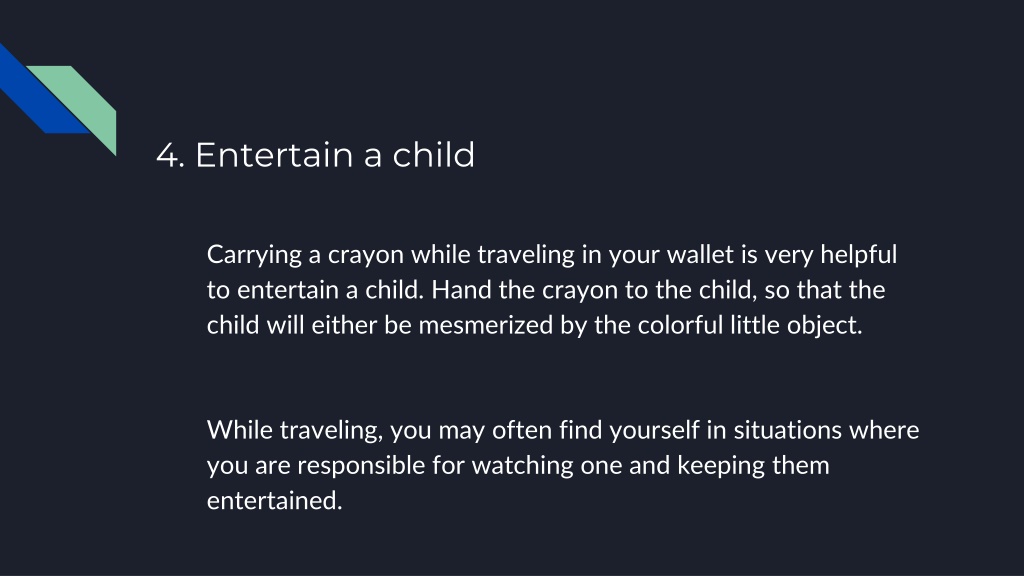Click the word "wallet" in the text
Viewport: 1024px width, 576px height.
tap(700, 254)
